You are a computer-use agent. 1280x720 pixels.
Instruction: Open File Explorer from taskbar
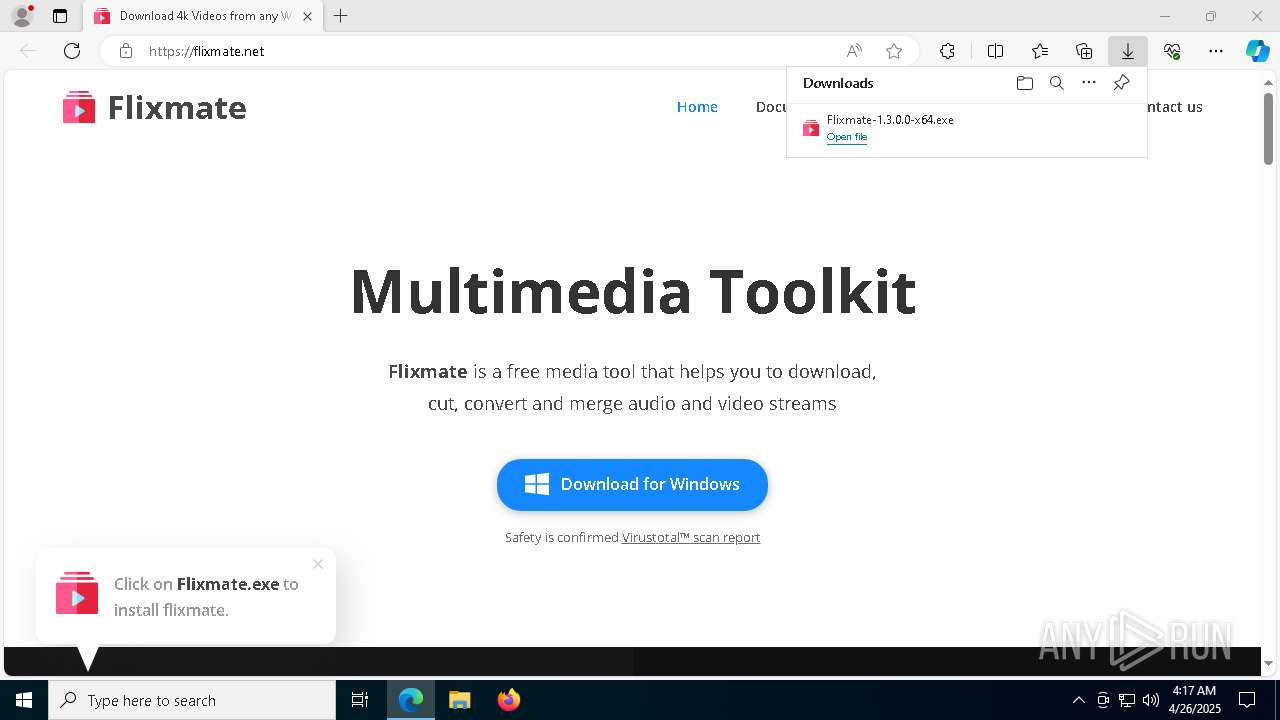tap(460, 700)
